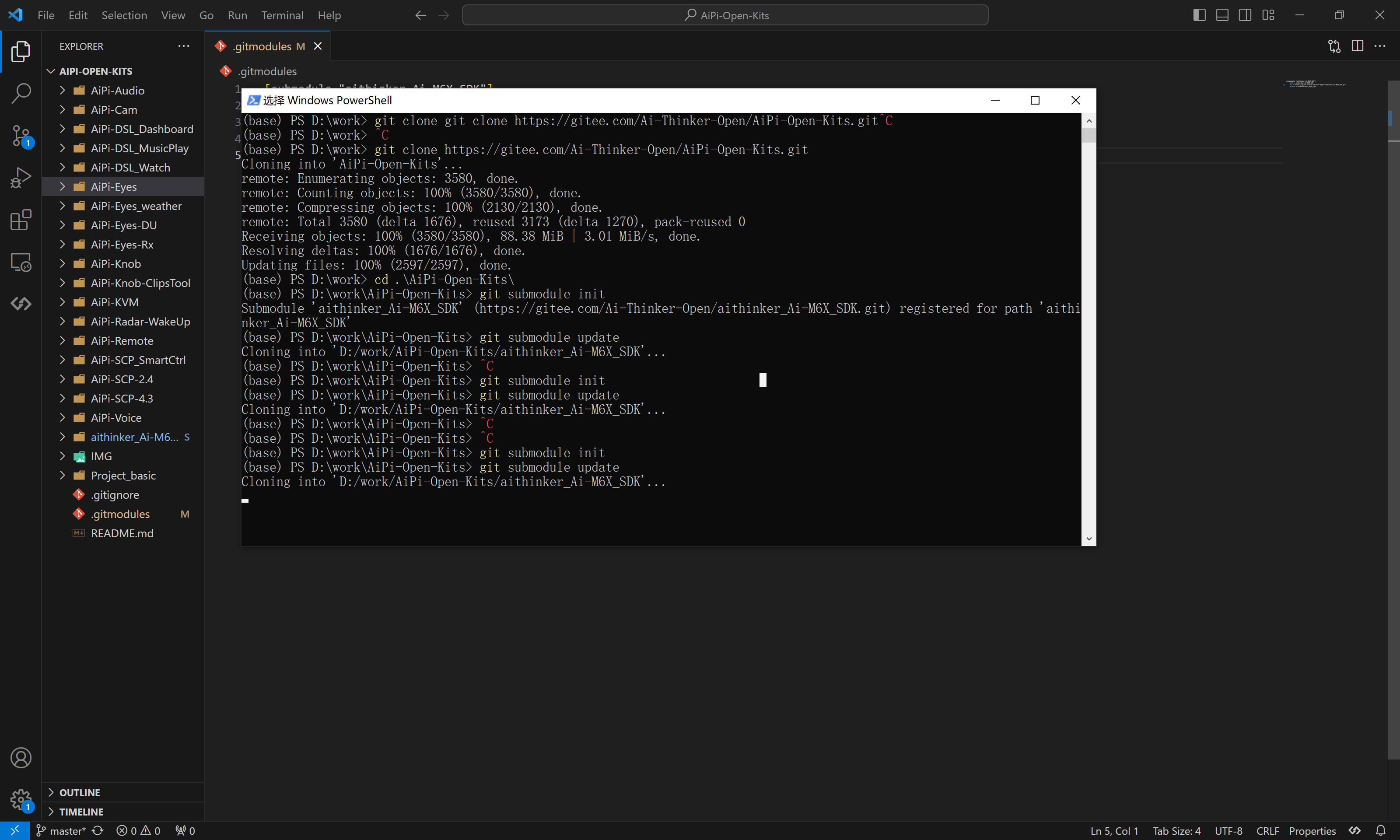
Task: Open the Run and Debug view
Action: (x=21, y=178)
